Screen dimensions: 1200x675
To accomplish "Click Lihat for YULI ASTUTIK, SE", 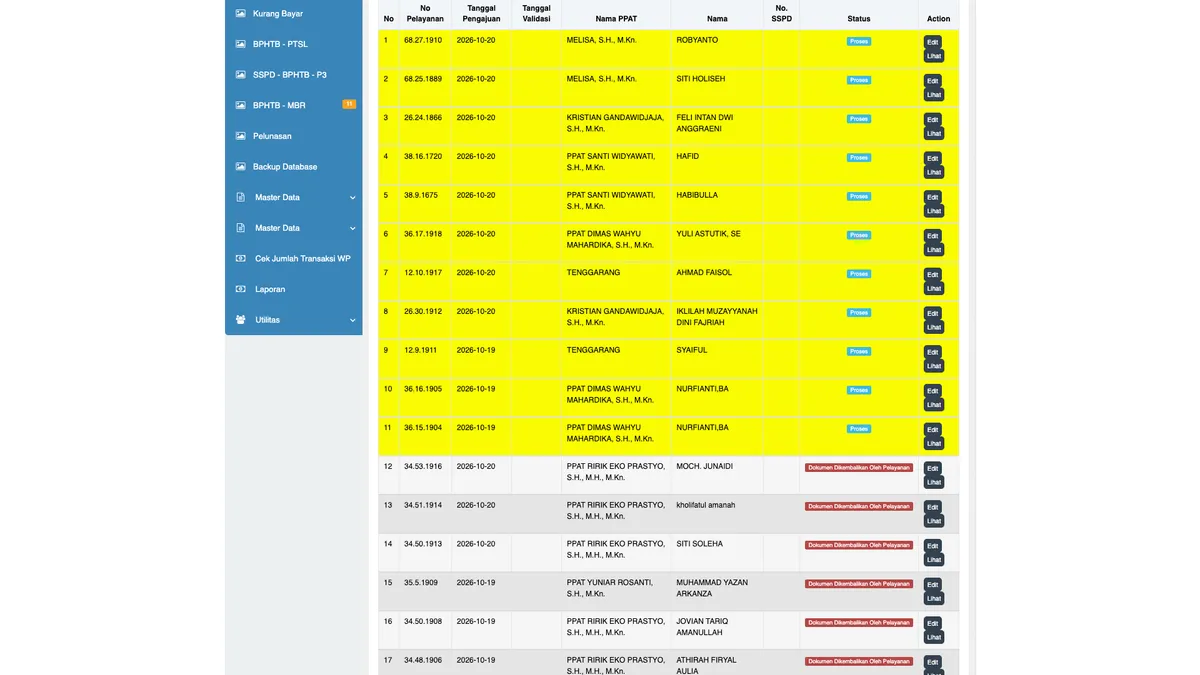I will click(x=934, y=250).
